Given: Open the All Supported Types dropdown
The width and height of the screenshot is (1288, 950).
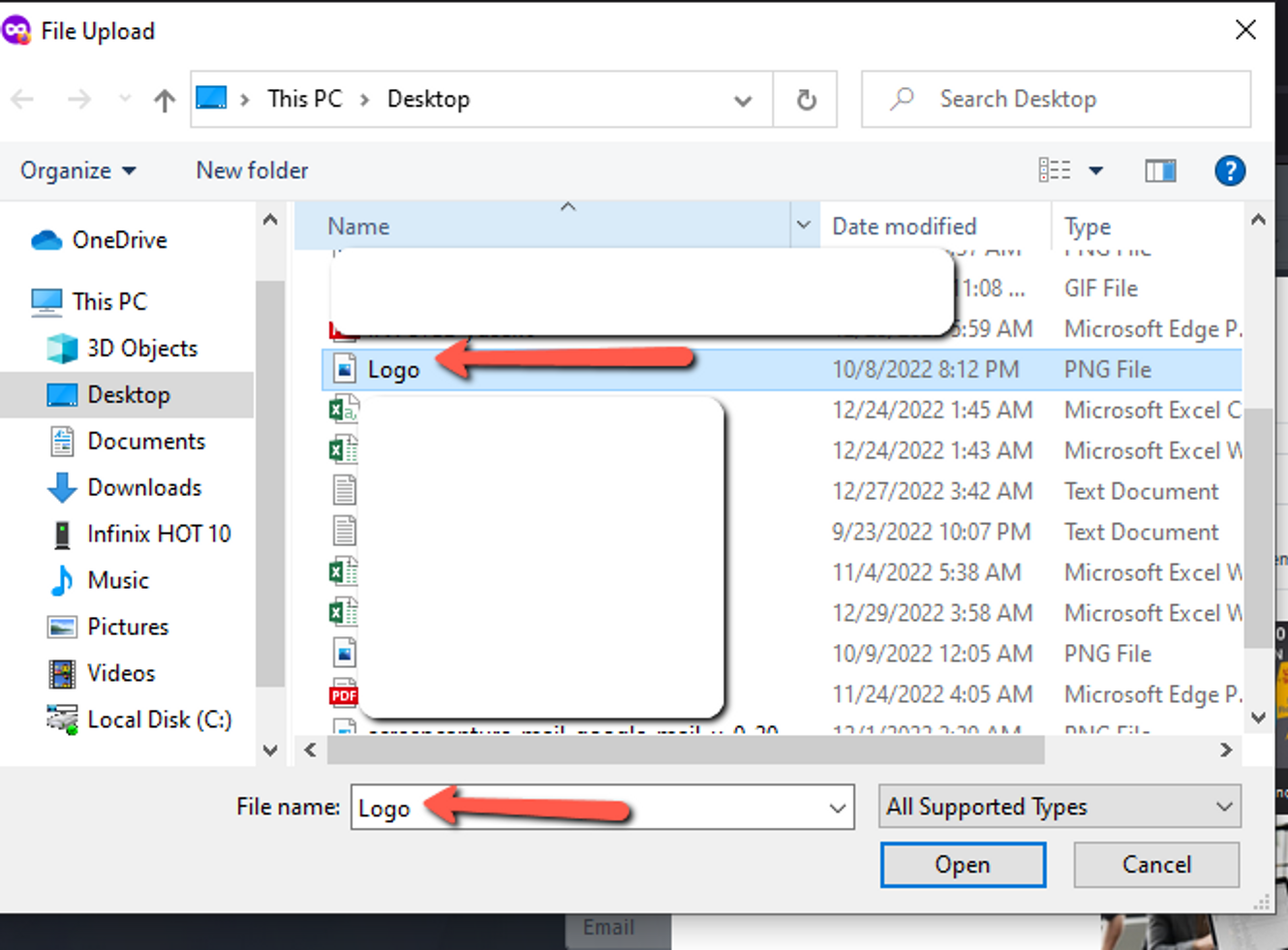Looking at the screenshot, I should [1060, 808].
